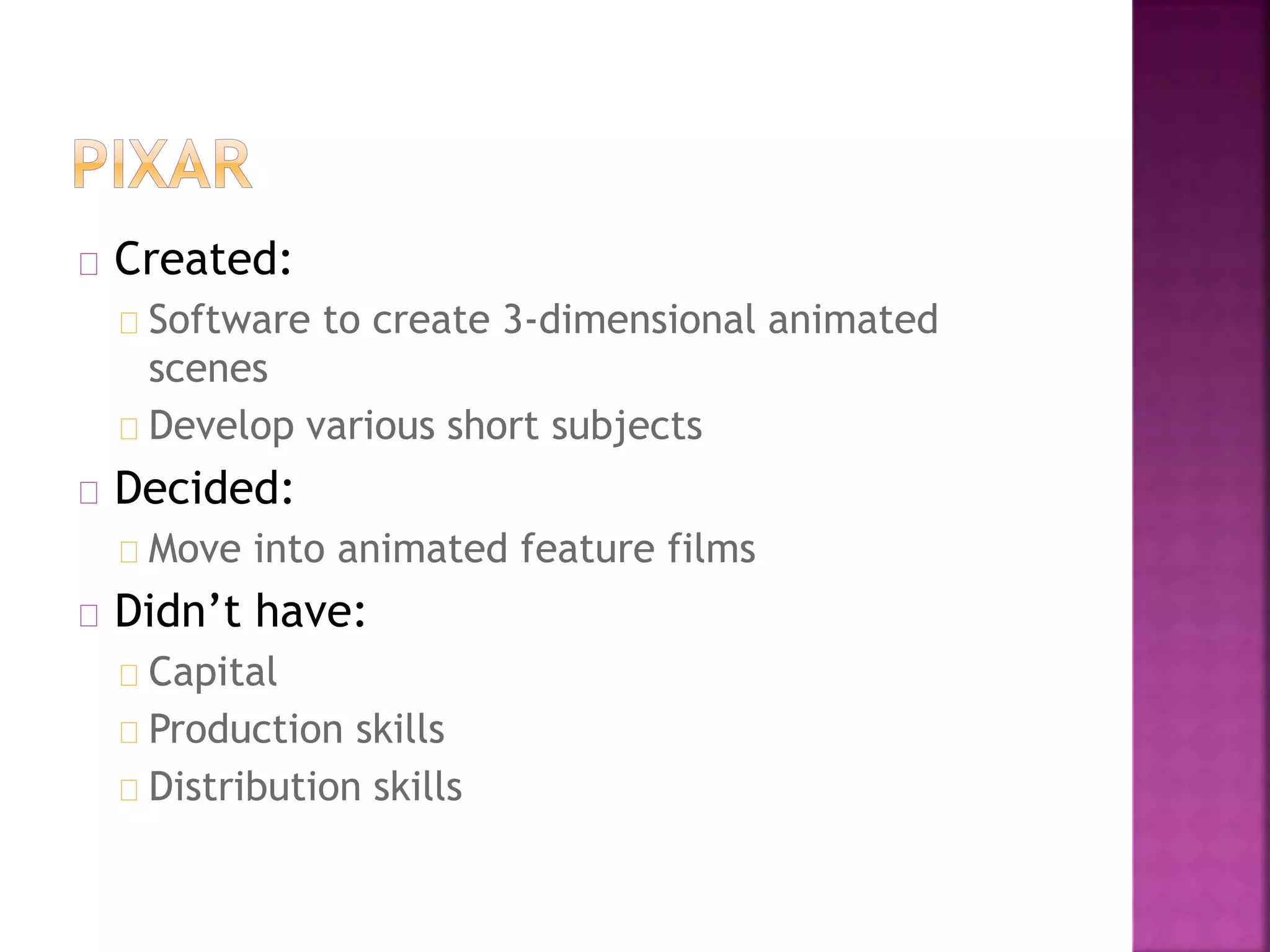Click the square bullet before "Didn't have:"
This screenshot has width=1270, height=952.
(x=89, y=616)
